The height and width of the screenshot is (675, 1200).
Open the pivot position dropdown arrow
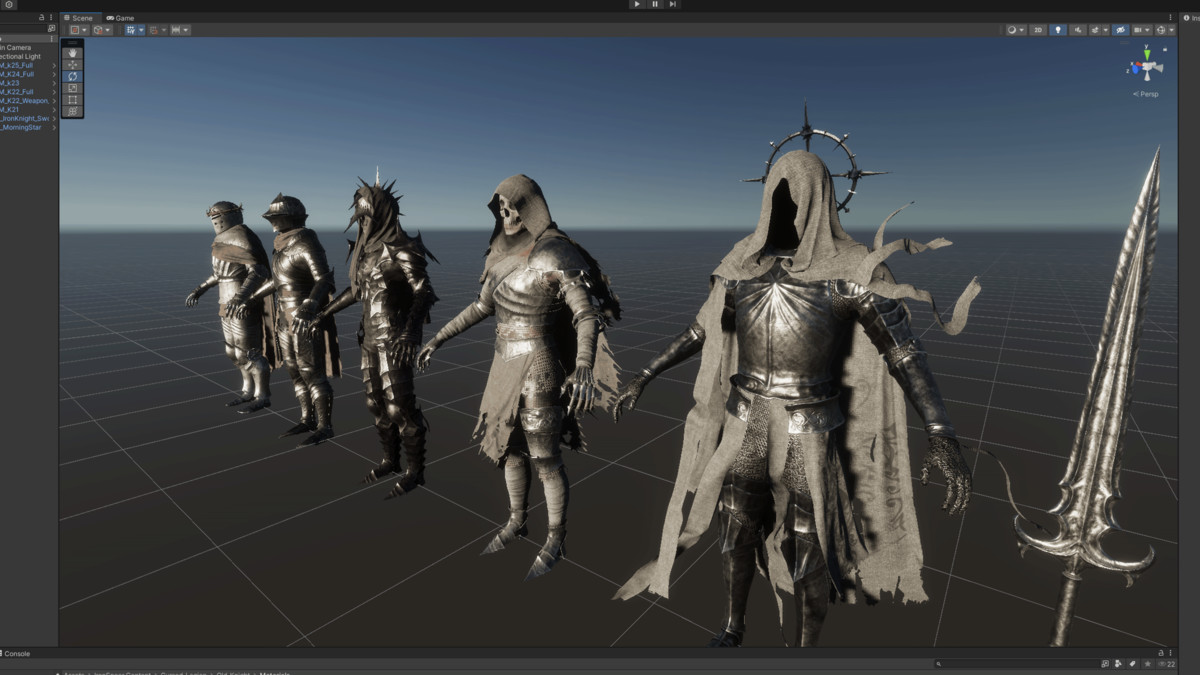[x=85, y=30]
